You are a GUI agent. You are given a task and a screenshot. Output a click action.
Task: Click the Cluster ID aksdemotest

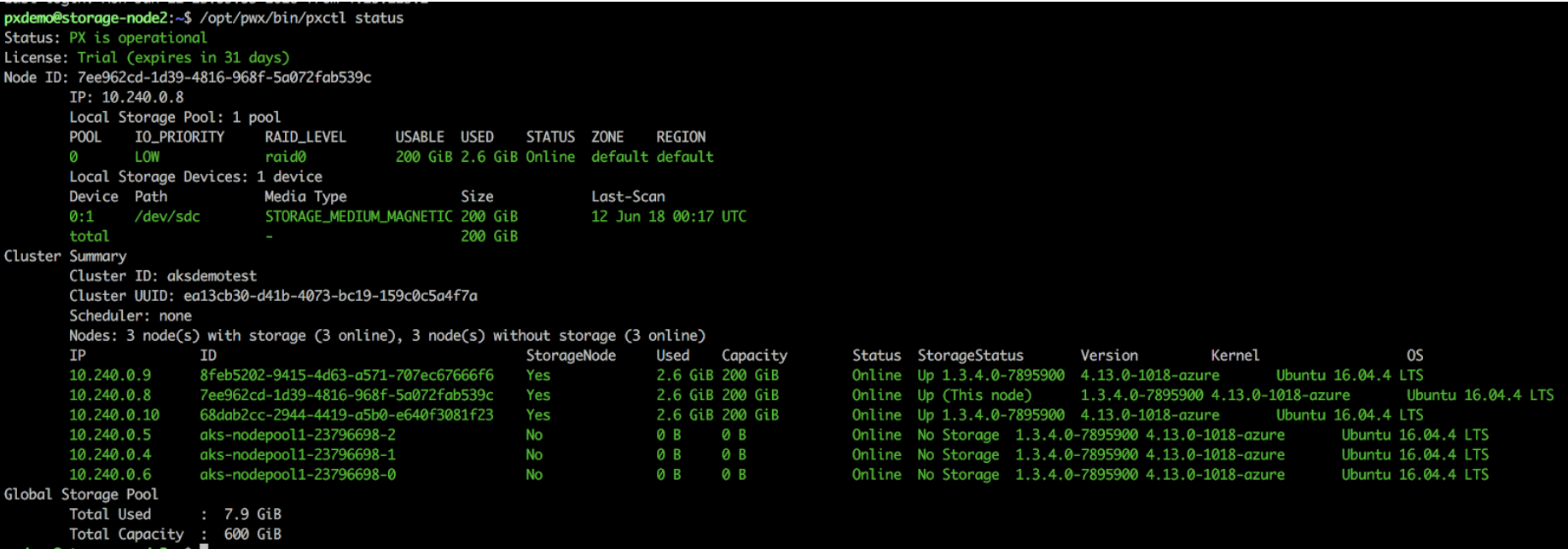pos(212,276)
